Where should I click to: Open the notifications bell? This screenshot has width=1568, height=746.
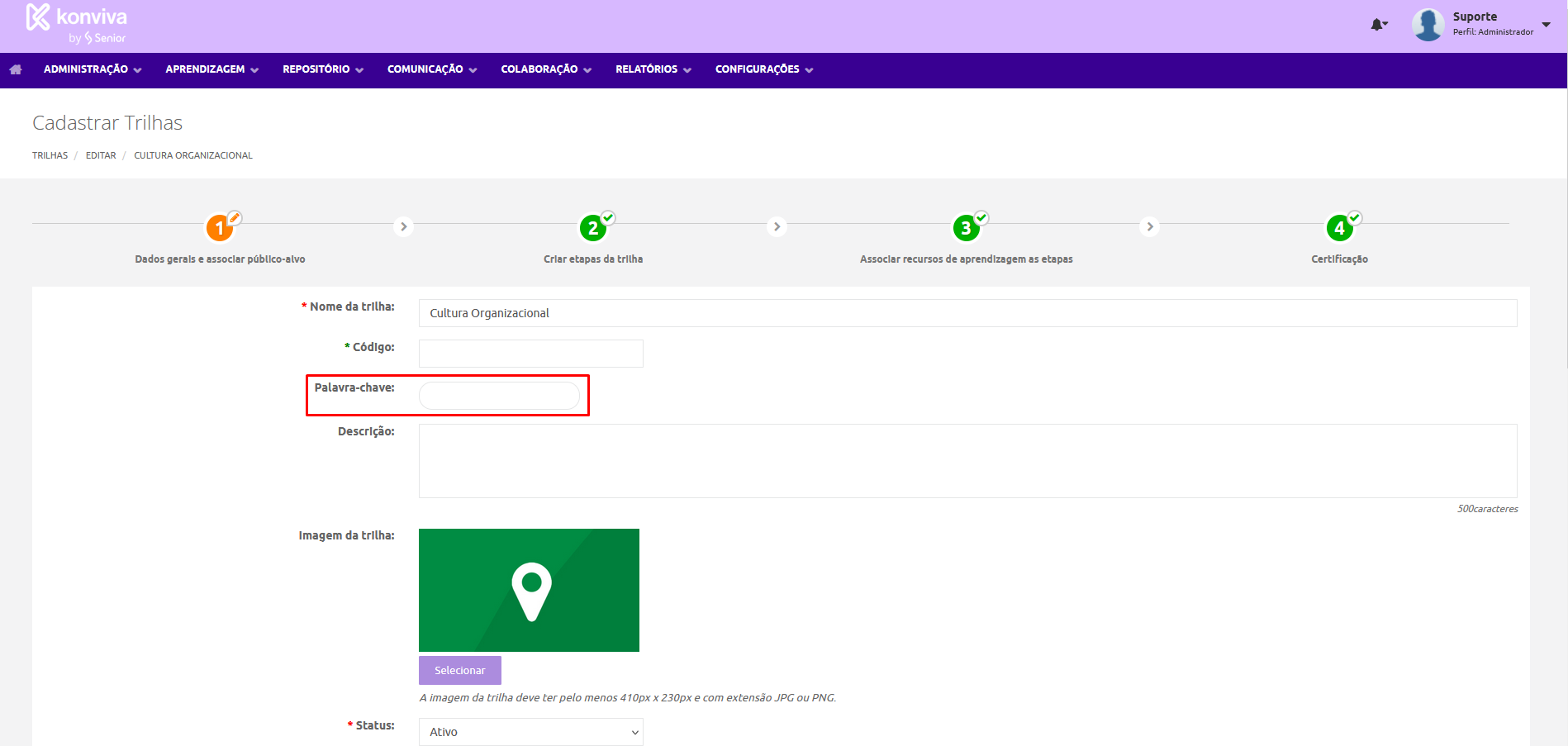1378,25
